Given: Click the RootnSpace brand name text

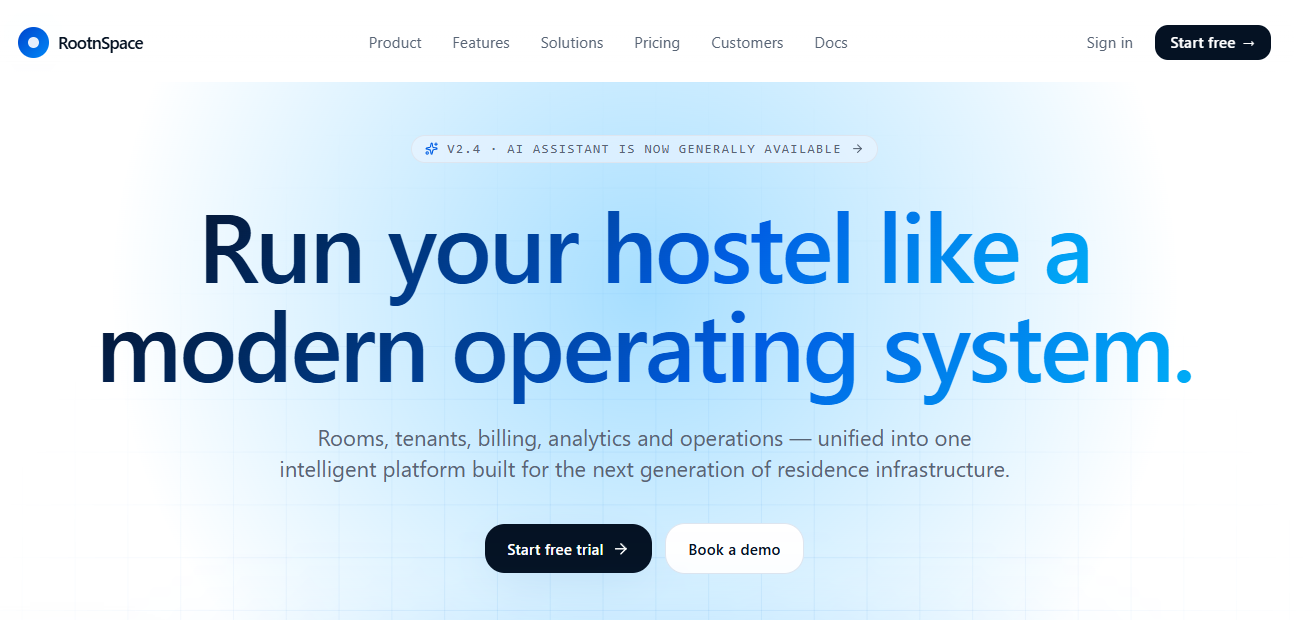Looking at the screenshot, I should (101, 43).
